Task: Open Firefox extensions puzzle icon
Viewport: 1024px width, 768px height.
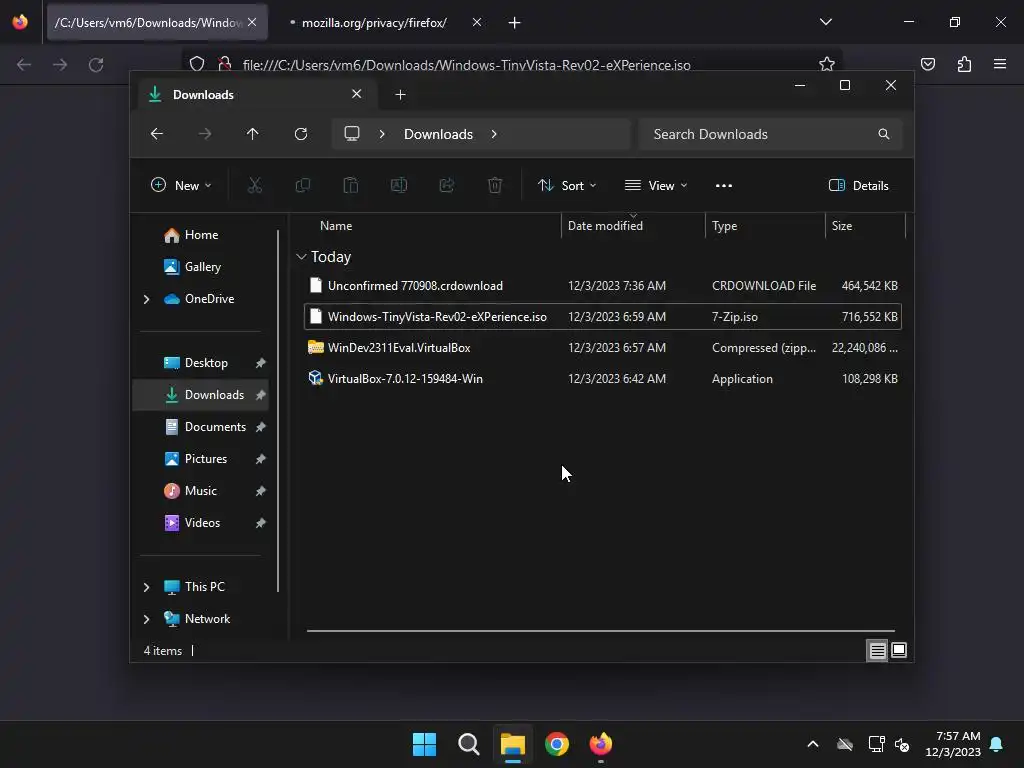Action: (964, 64)
